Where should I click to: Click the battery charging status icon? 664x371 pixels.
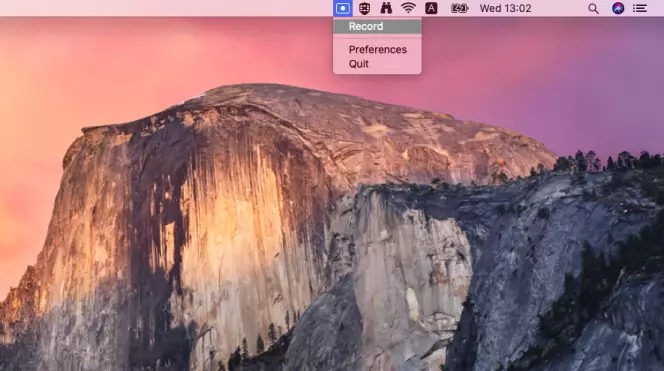[x=459, y=8]
